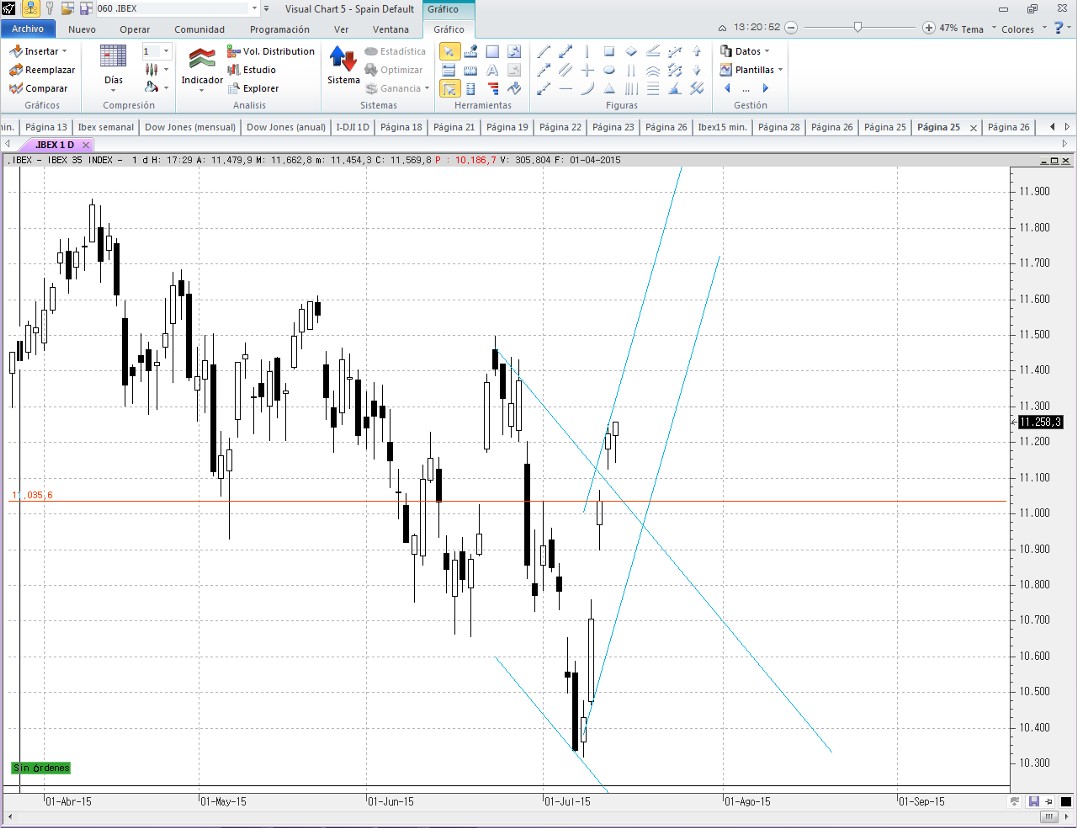Select the four vertical lines tool
1079x828 pixels.
pyautogui.click(x=631, y=89)
